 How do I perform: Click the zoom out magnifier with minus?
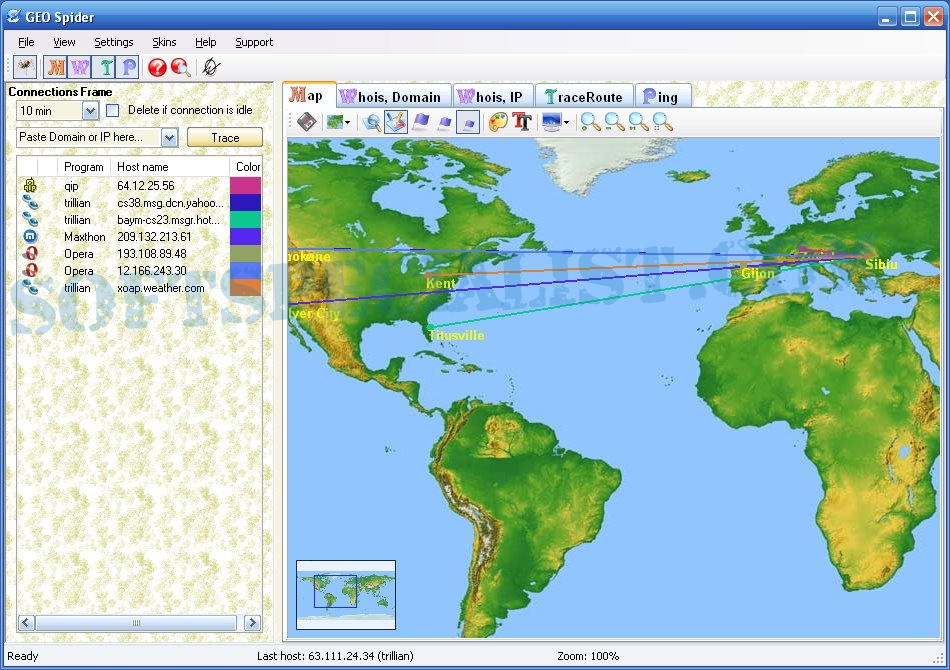(615, 122)
